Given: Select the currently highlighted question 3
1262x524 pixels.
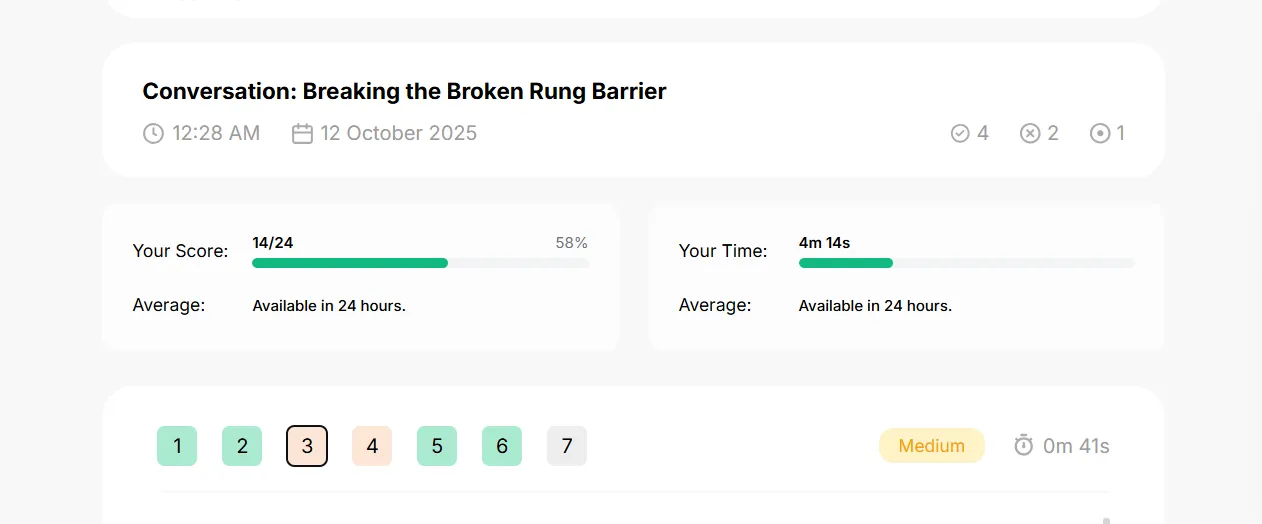Looking at the screenshot, I should pos(307,446).
